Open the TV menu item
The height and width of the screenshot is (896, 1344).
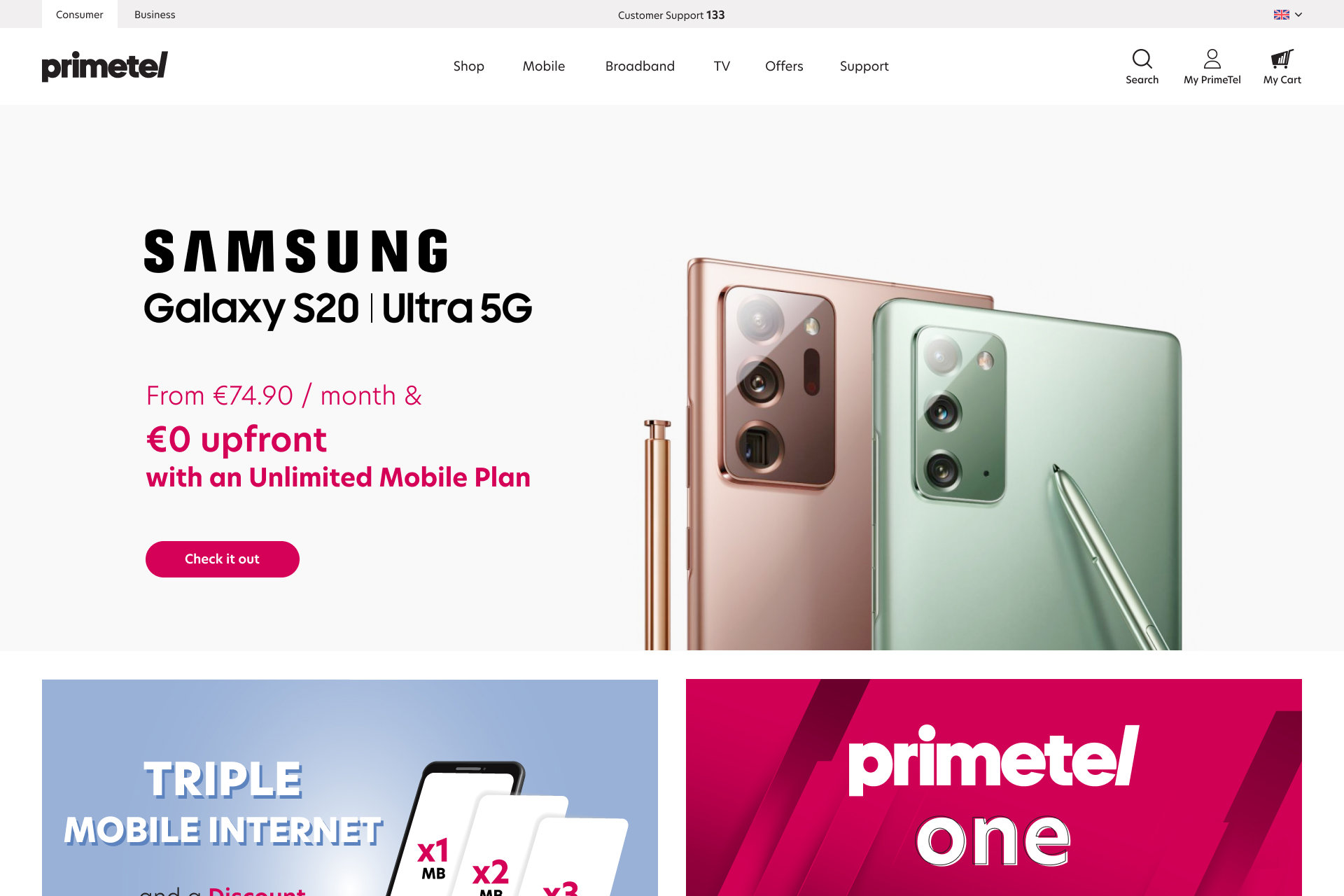pyautogui.click(x=722, y=66)
